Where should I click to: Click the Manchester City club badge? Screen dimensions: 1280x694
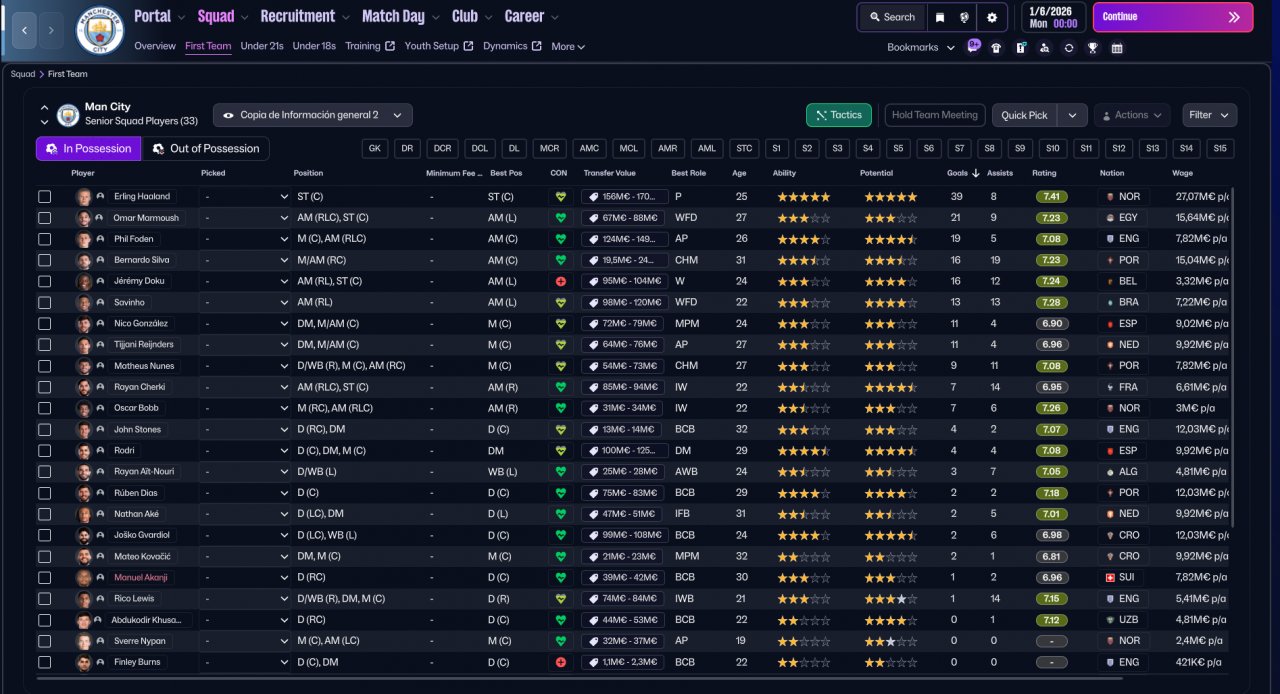(x=100, y=31)
